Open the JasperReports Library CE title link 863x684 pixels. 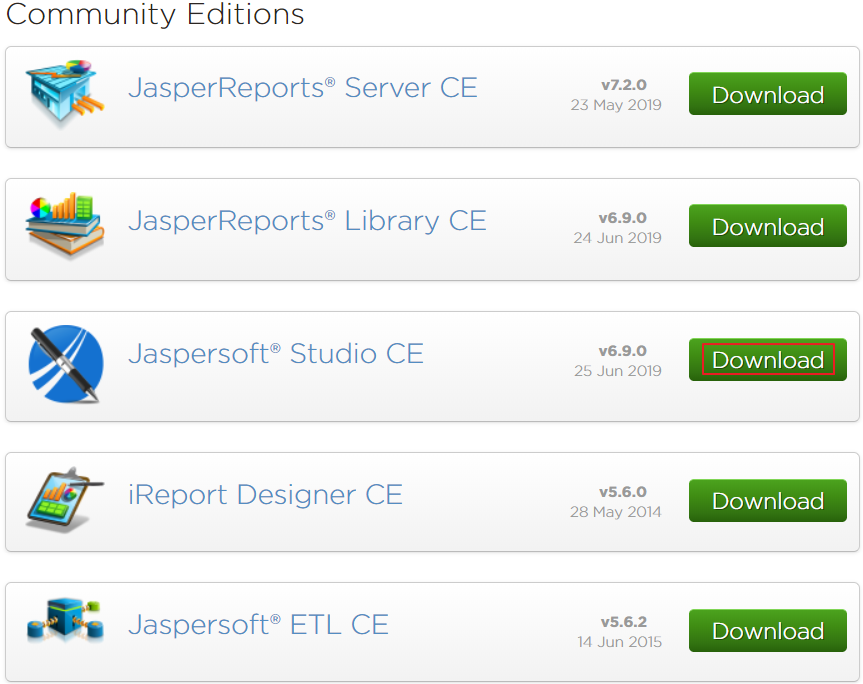tap(307, 221)
